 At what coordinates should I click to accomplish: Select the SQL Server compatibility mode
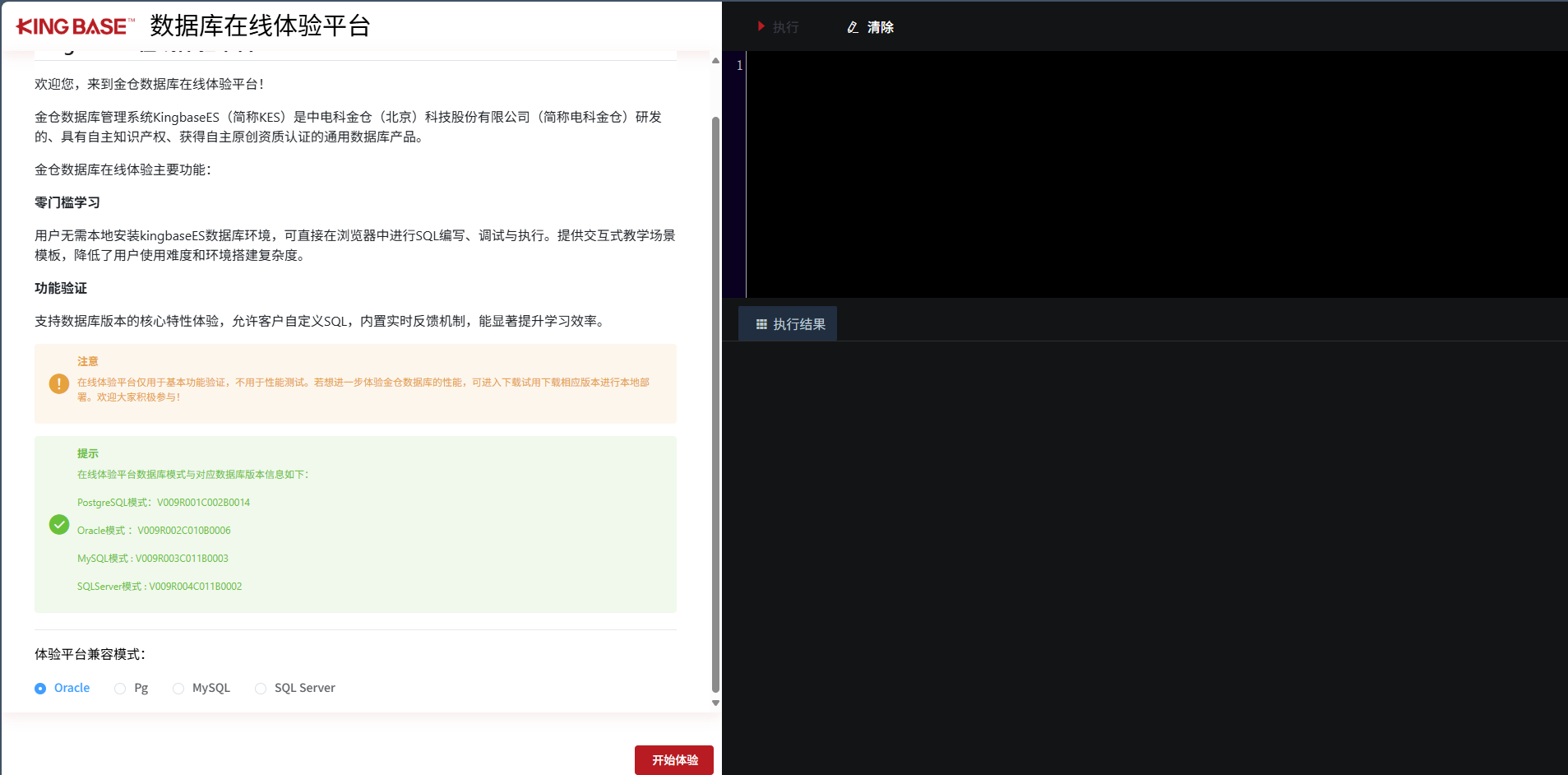(261, 688)
